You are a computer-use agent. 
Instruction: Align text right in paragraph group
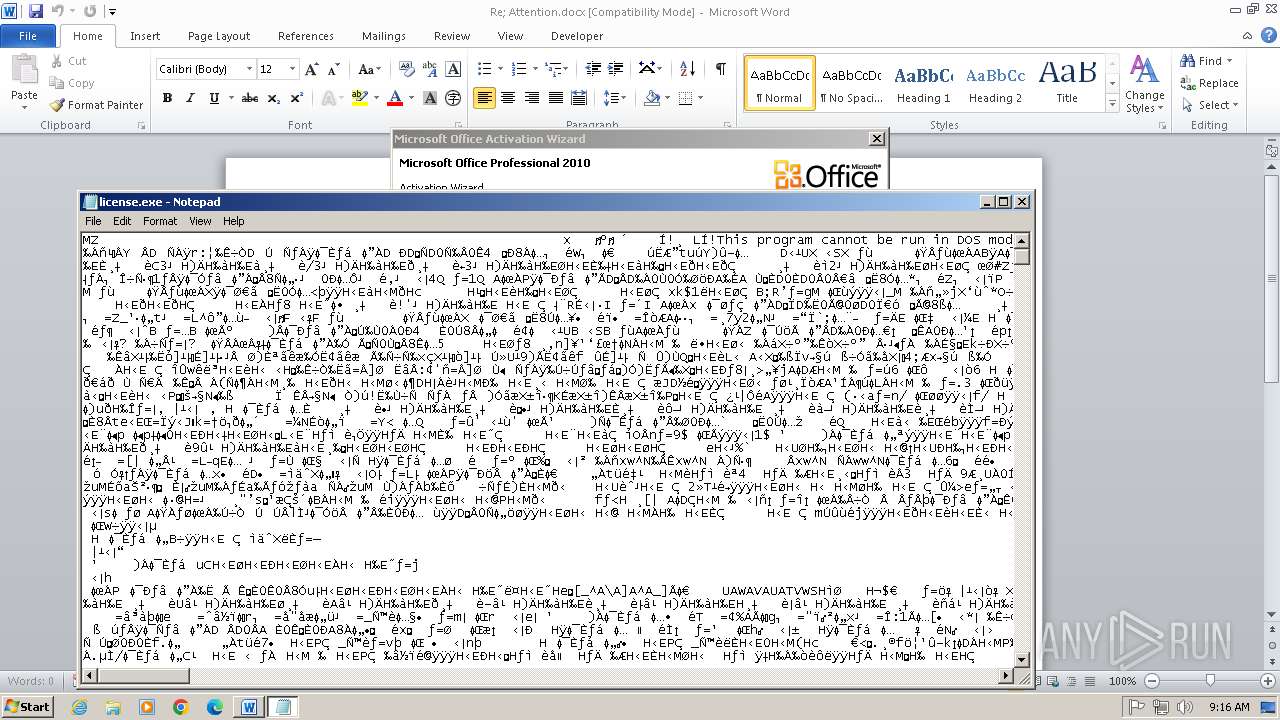pyautogui.click(x=531, y=98)
